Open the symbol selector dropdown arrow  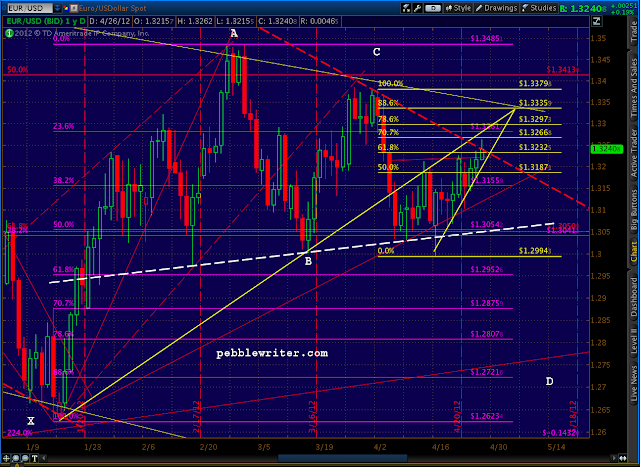[57, 8]
